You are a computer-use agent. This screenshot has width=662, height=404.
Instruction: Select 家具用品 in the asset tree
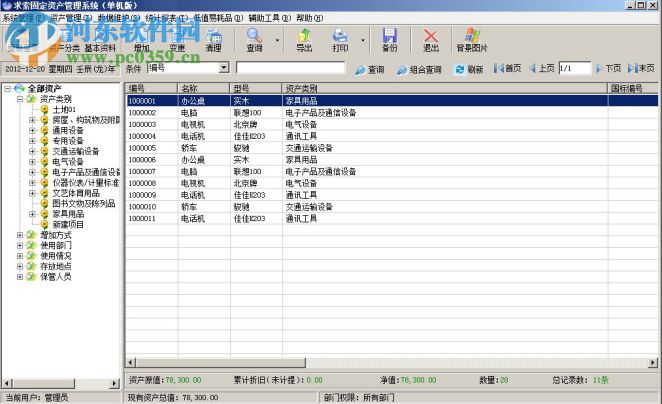68,214
